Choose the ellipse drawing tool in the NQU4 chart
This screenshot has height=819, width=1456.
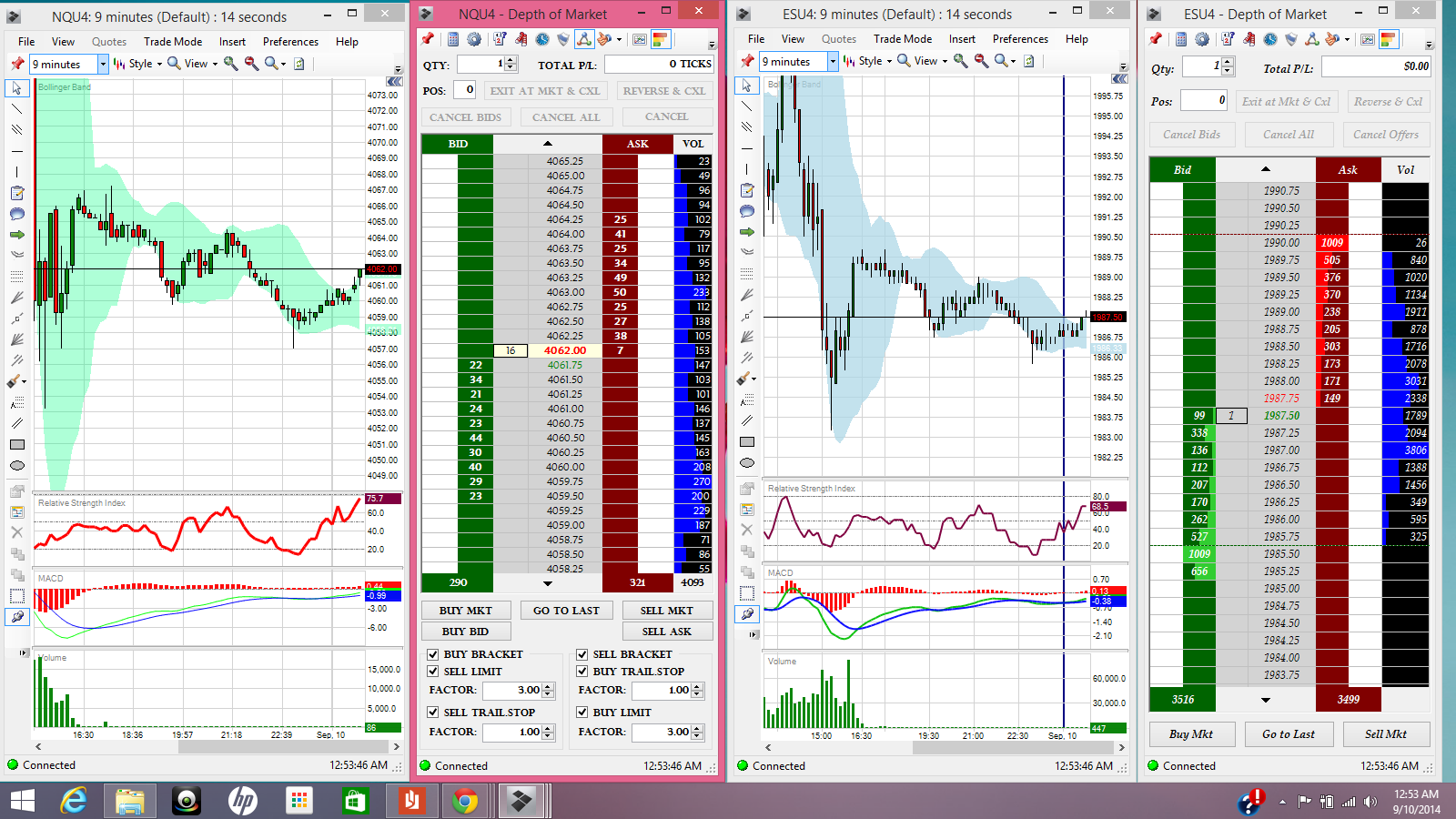tap(16, 466)
